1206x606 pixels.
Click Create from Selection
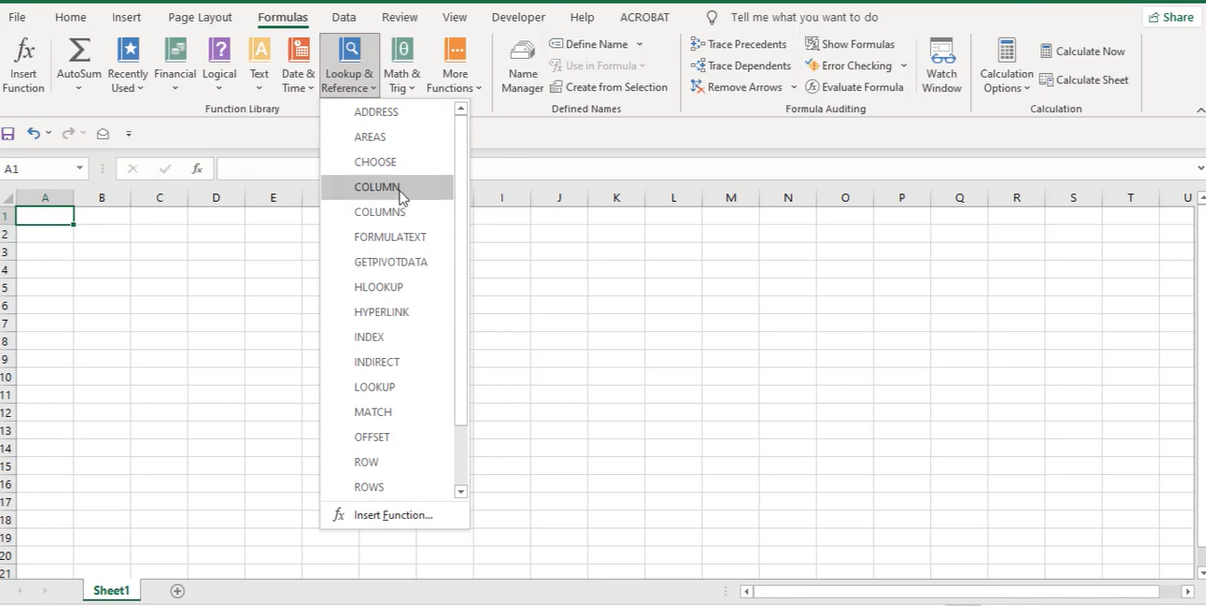(x=609, y=87)
